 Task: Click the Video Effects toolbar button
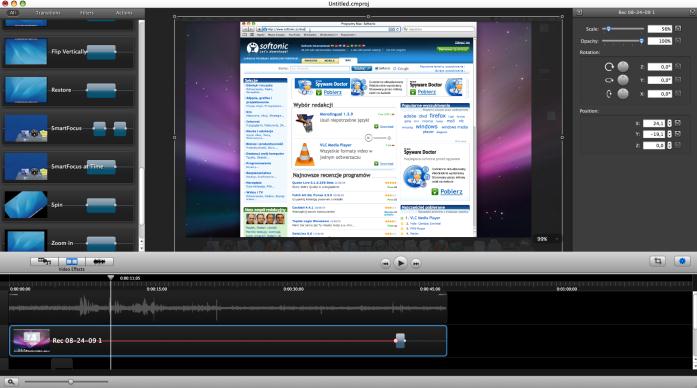click(x=72, y=261)
